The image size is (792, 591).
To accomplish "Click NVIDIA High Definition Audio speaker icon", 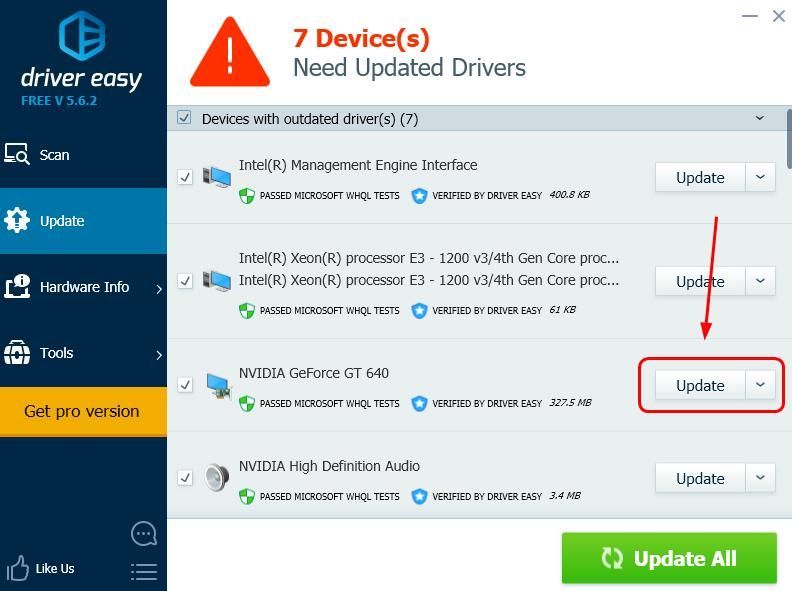I will pyautogui.click(x=217, y=478).
